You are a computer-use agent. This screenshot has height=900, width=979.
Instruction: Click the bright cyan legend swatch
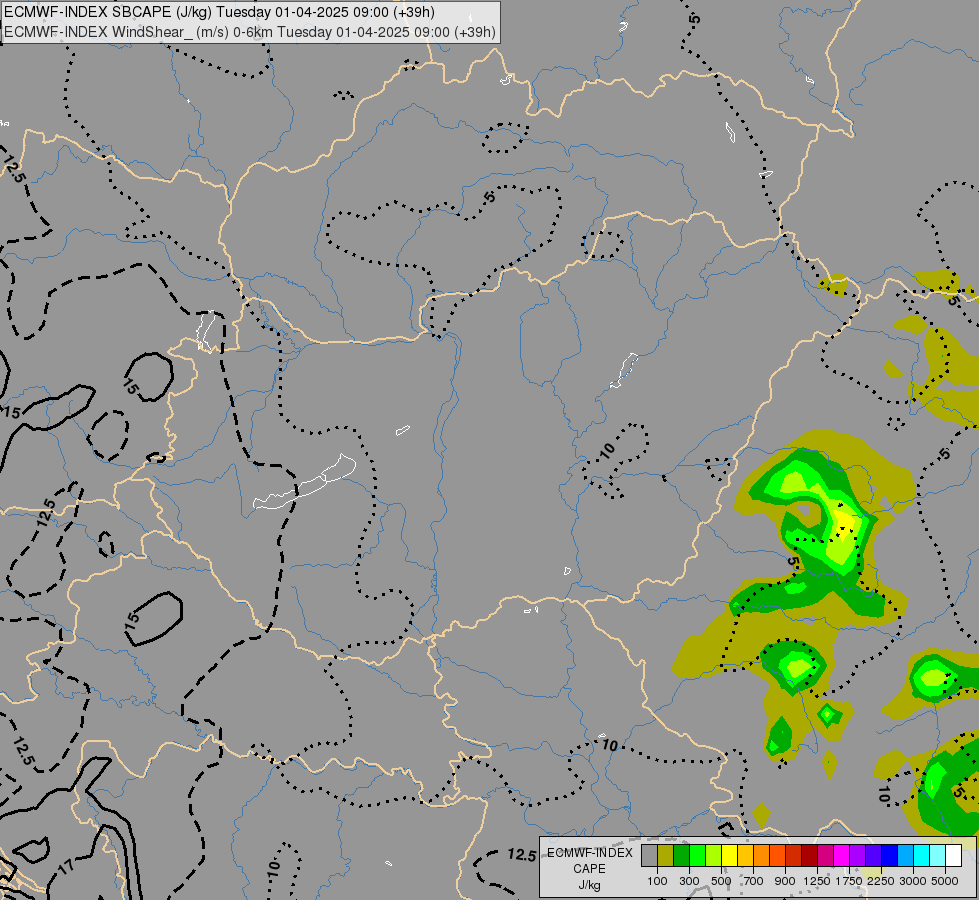(x=922, y=856)
